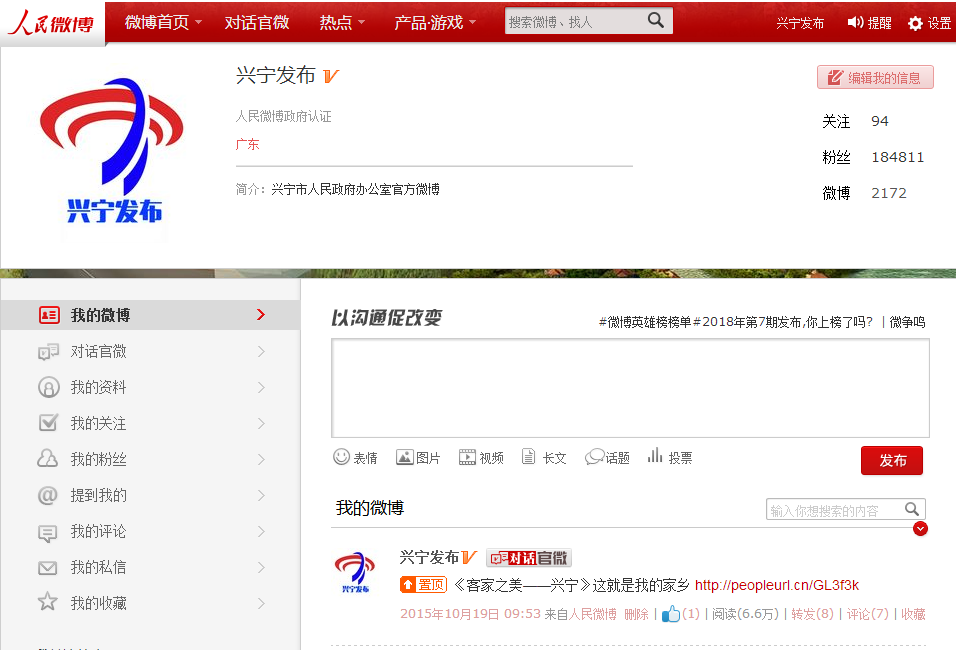Click the 广东 location link

pos(248,145)
